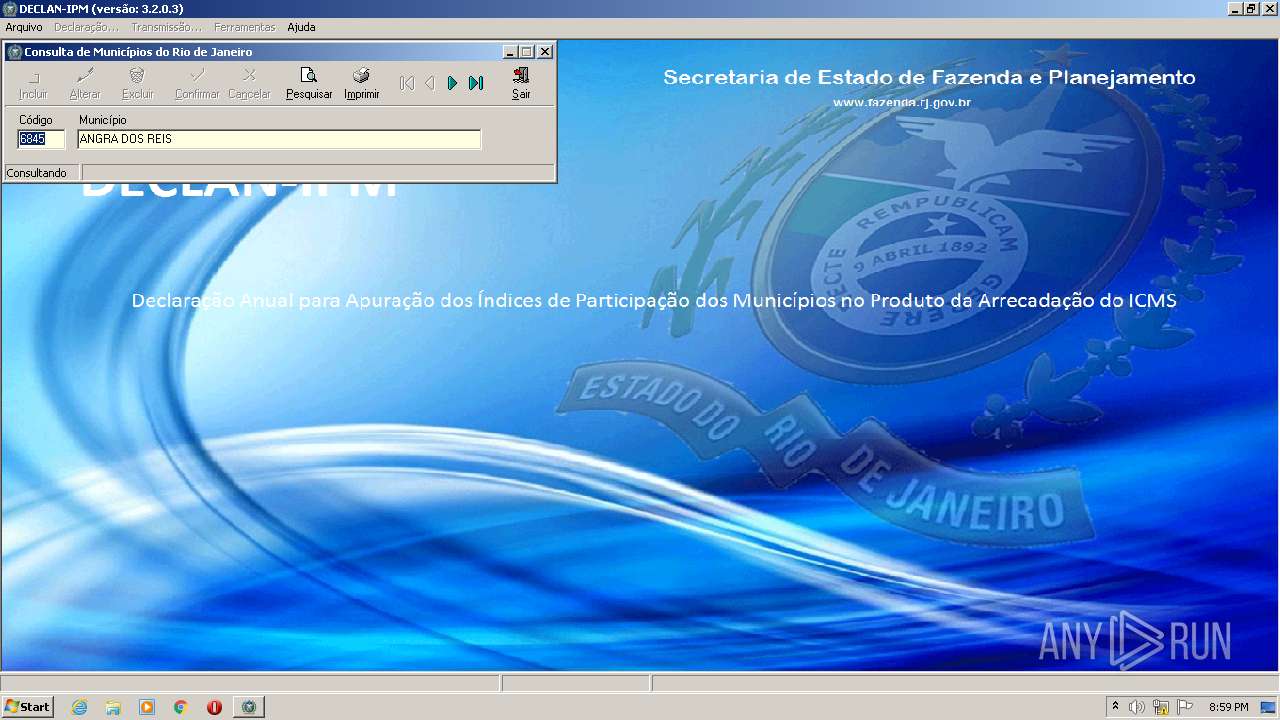Show hidden system tray icons
The height and width of the screenshot is (720, 1280).
[1115, 707]
